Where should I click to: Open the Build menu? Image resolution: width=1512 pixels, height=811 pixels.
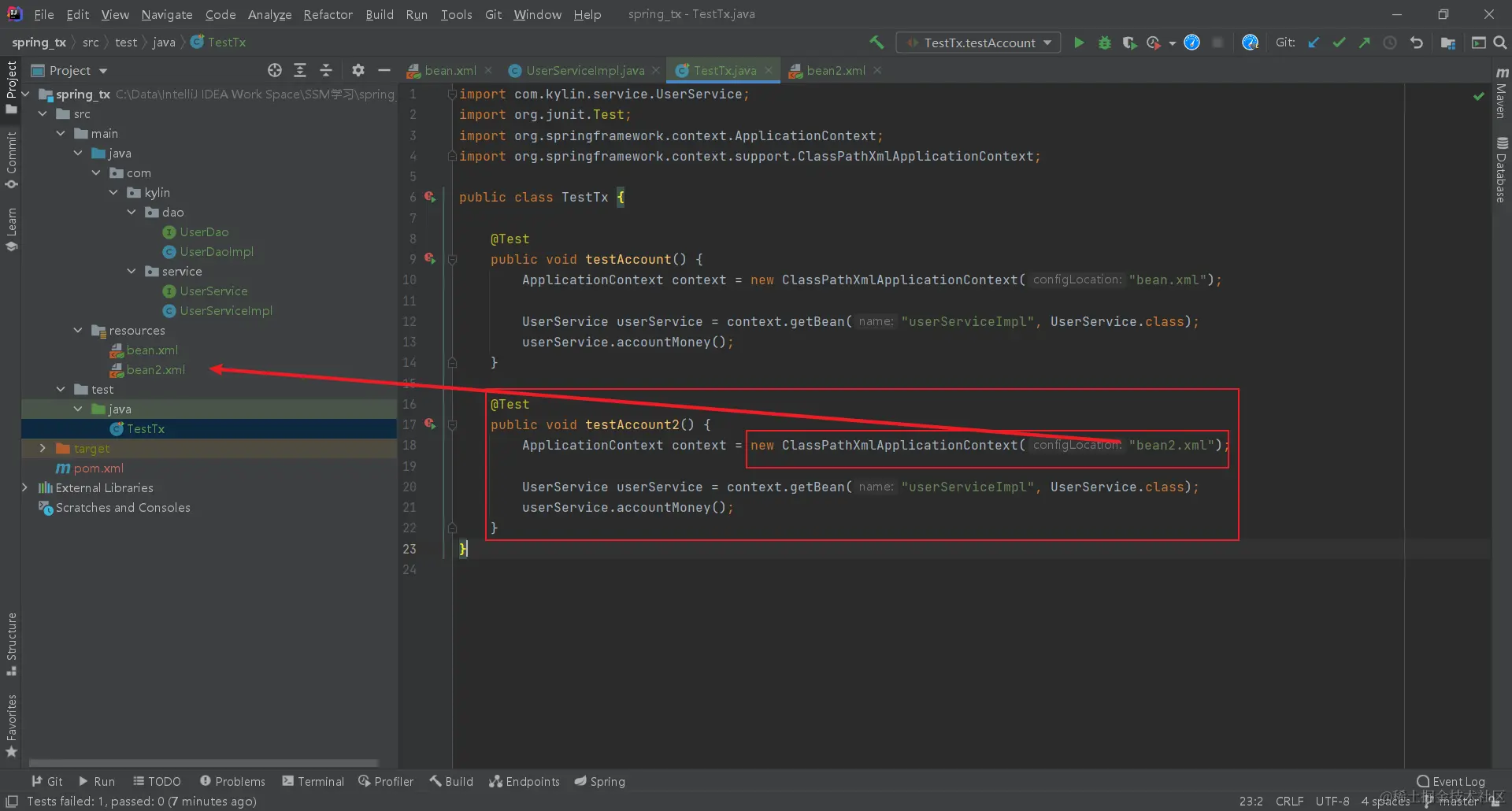[380, 14]
